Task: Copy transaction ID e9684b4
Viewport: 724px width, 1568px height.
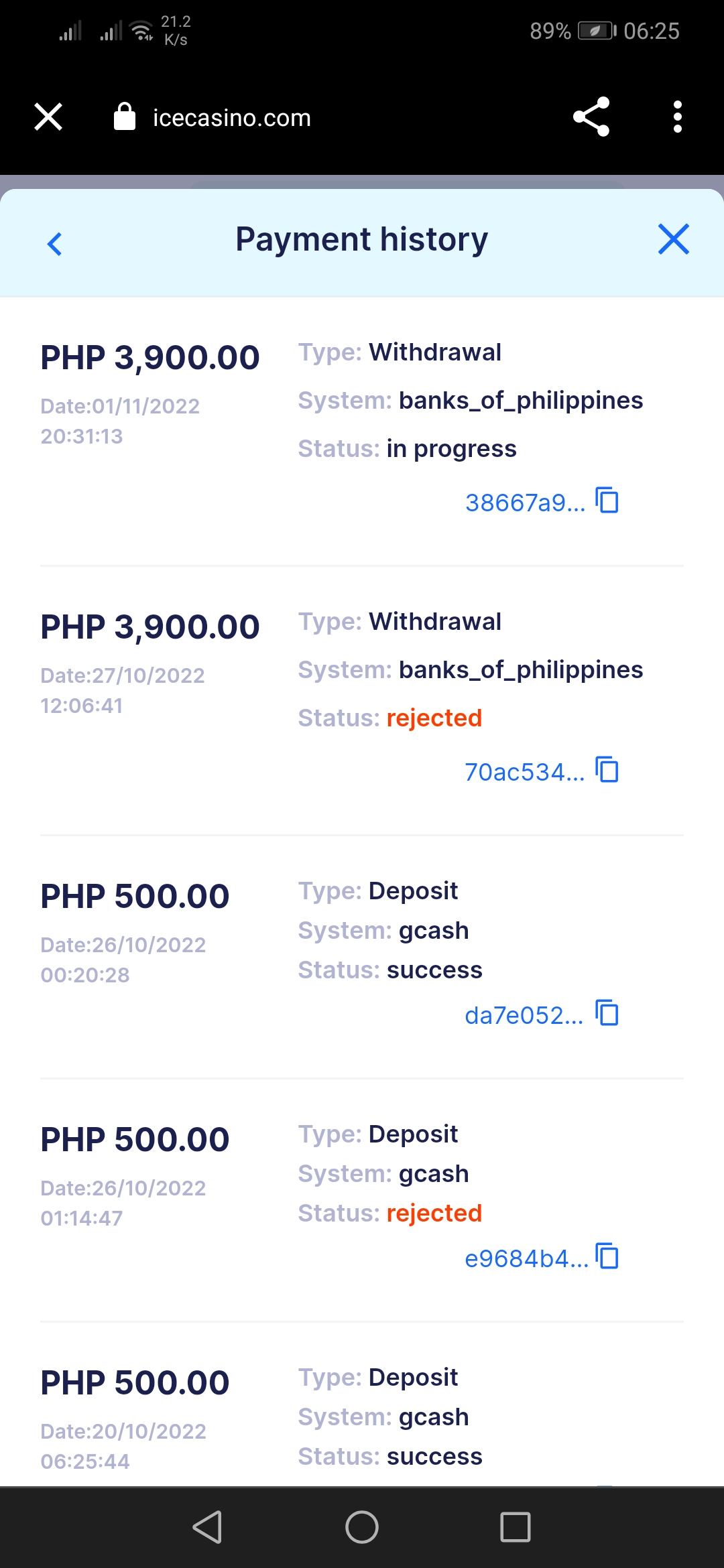Action: point(607,1257)
